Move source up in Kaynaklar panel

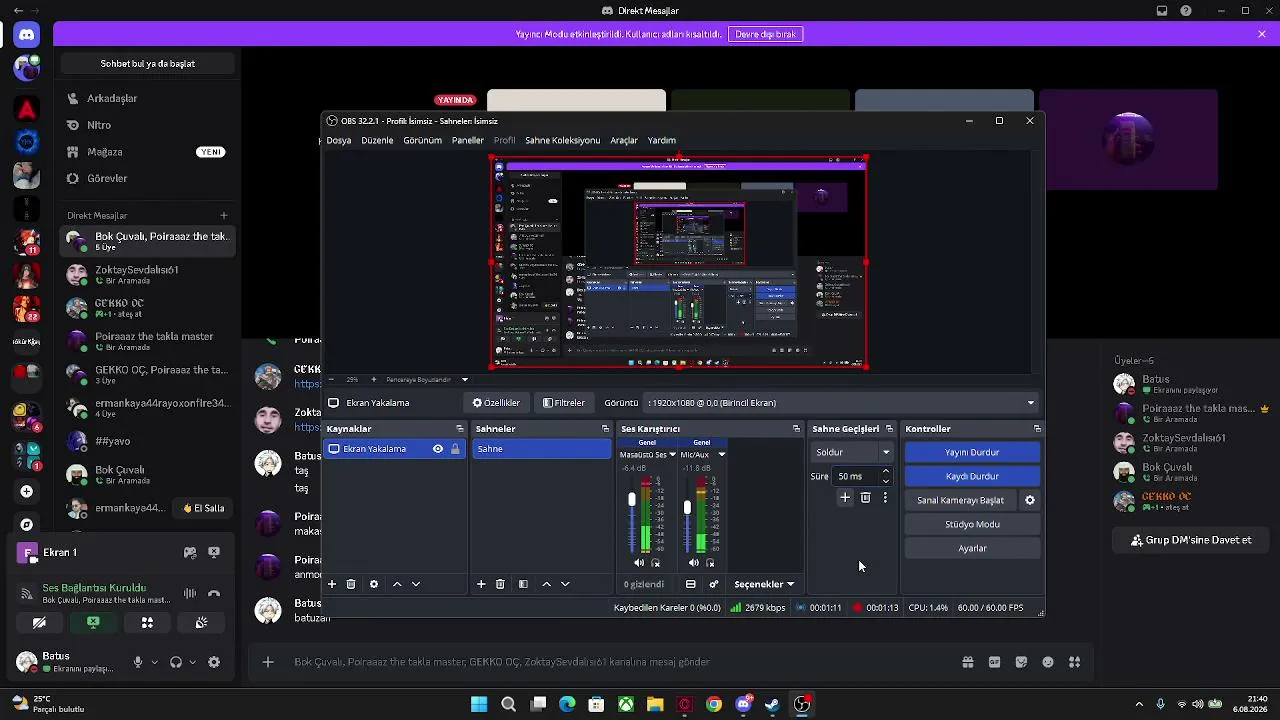pos(397,584)
